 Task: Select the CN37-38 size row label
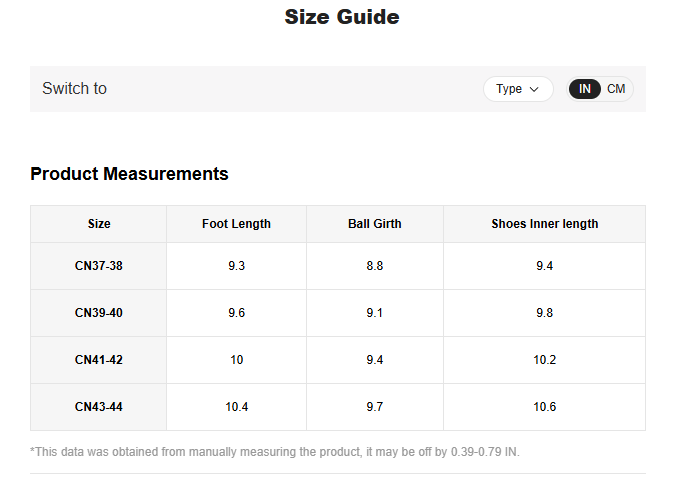pos(99,266)
